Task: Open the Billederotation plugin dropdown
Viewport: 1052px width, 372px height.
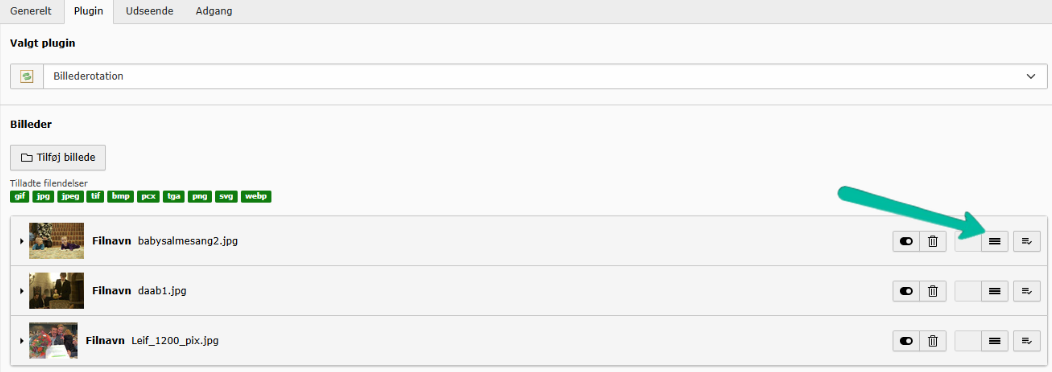Action: tap(529, 77)
